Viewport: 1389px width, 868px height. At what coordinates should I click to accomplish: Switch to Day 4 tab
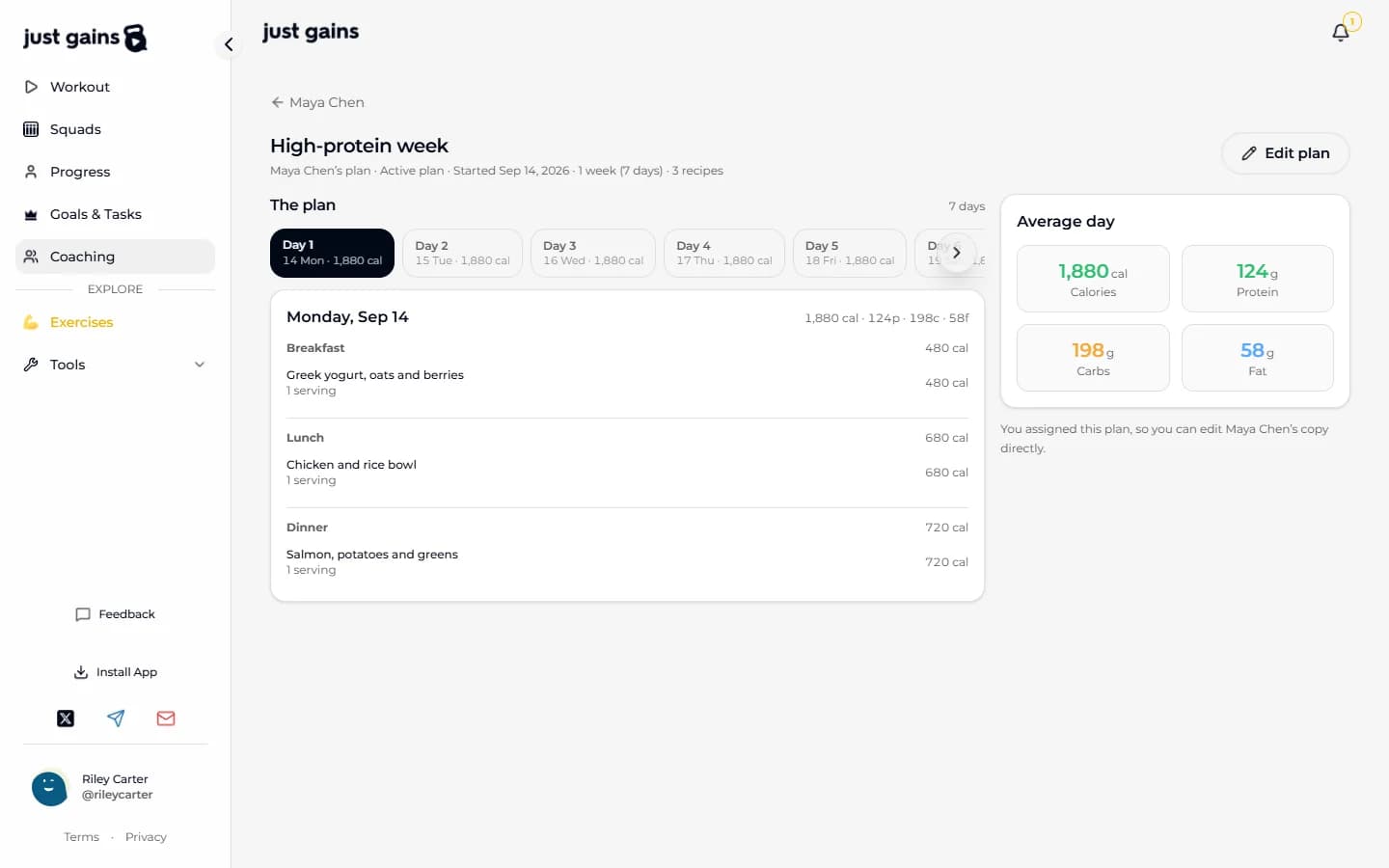click(x=724, y=253)
